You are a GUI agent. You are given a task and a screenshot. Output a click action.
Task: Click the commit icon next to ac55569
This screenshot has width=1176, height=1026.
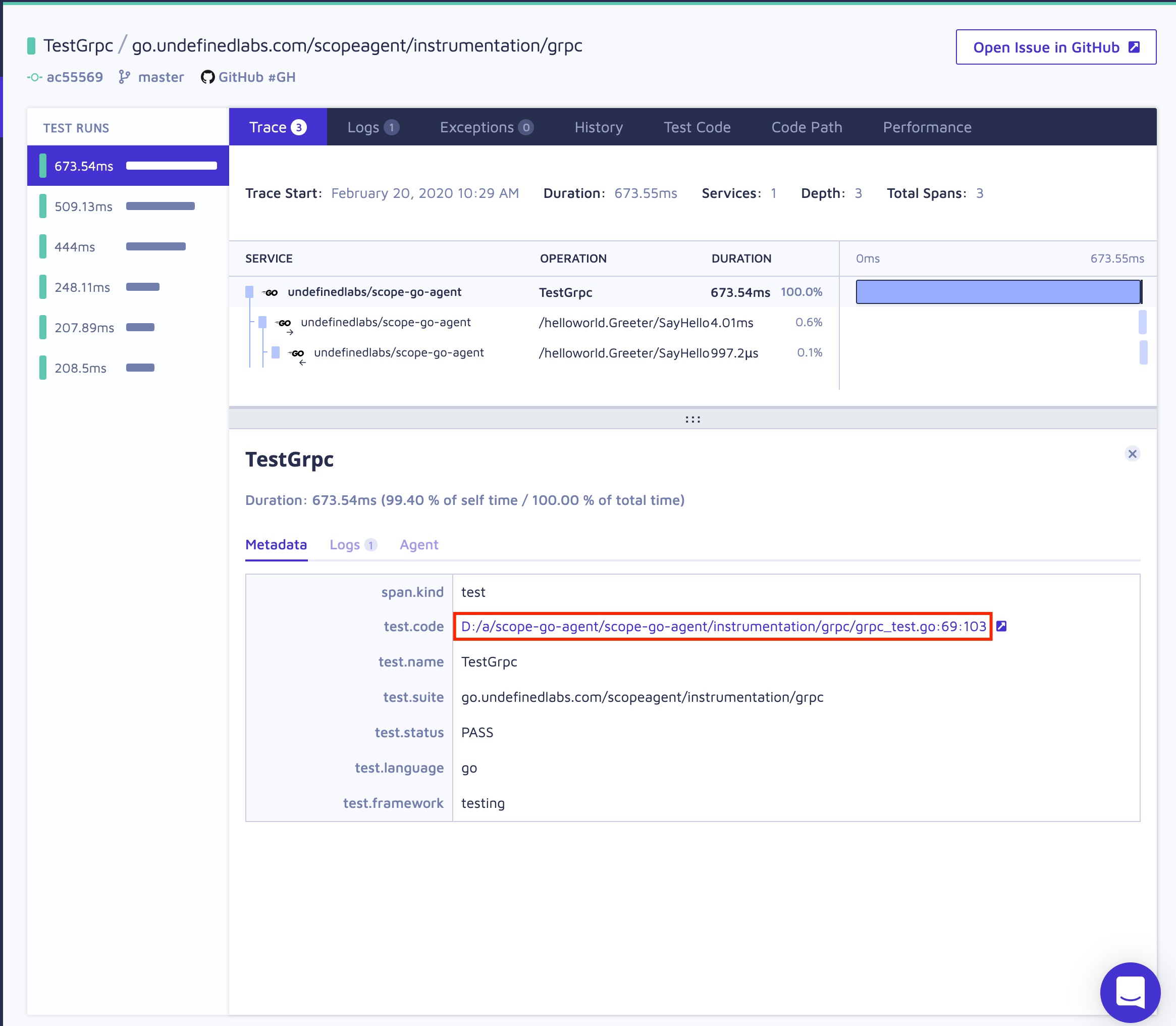tap(34, 77)
